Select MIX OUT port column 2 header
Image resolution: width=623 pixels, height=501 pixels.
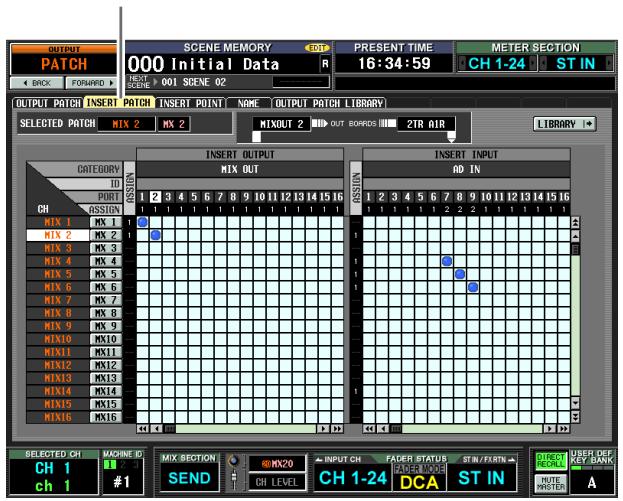pyautogui.click(x=155, y=197)
